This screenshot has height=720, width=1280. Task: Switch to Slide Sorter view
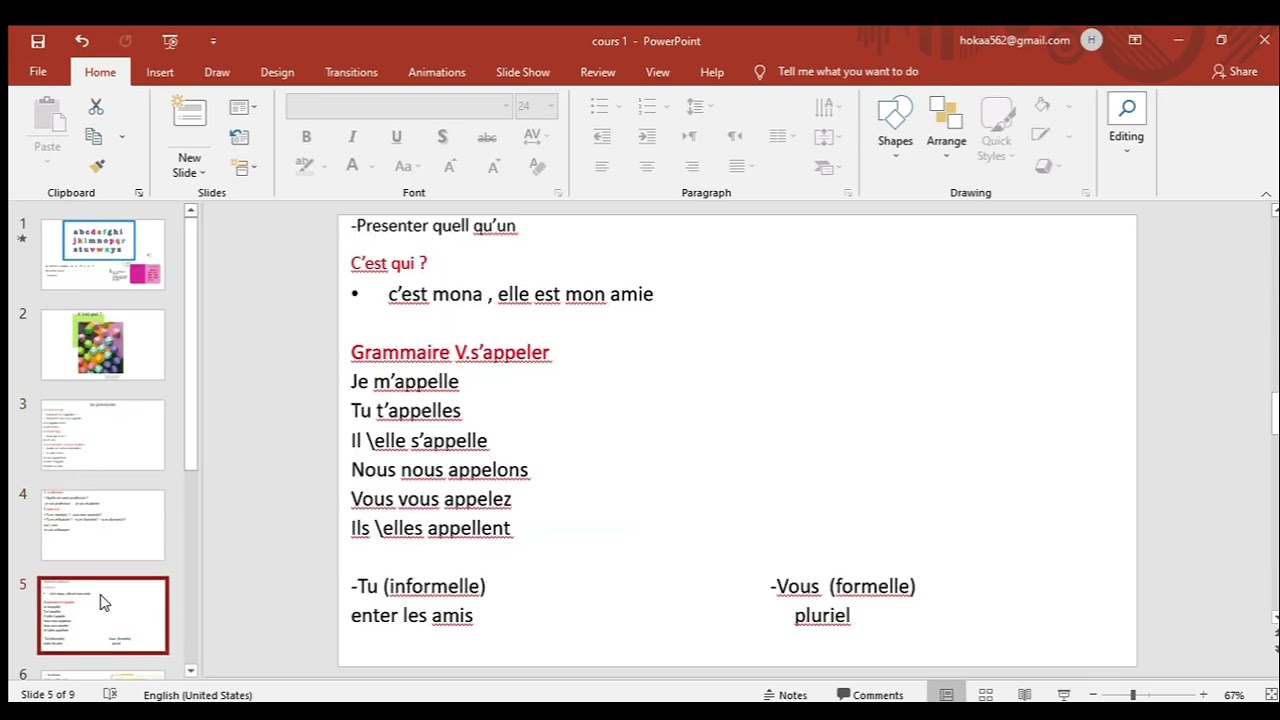point(986,695)
